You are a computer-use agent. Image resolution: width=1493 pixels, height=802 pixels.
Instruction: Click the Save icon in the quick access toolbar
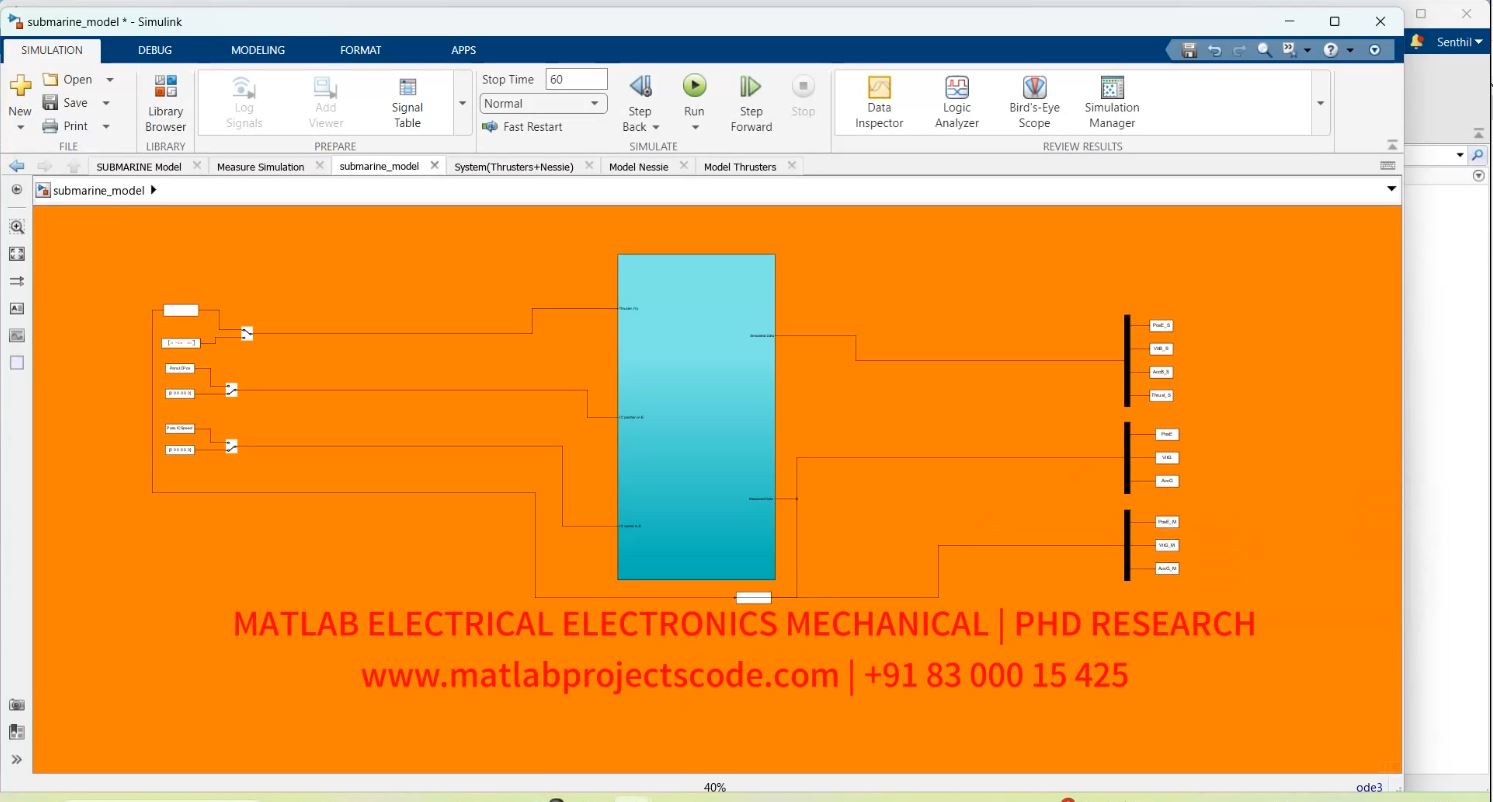pyautogui.click(x=1189, y=49)
